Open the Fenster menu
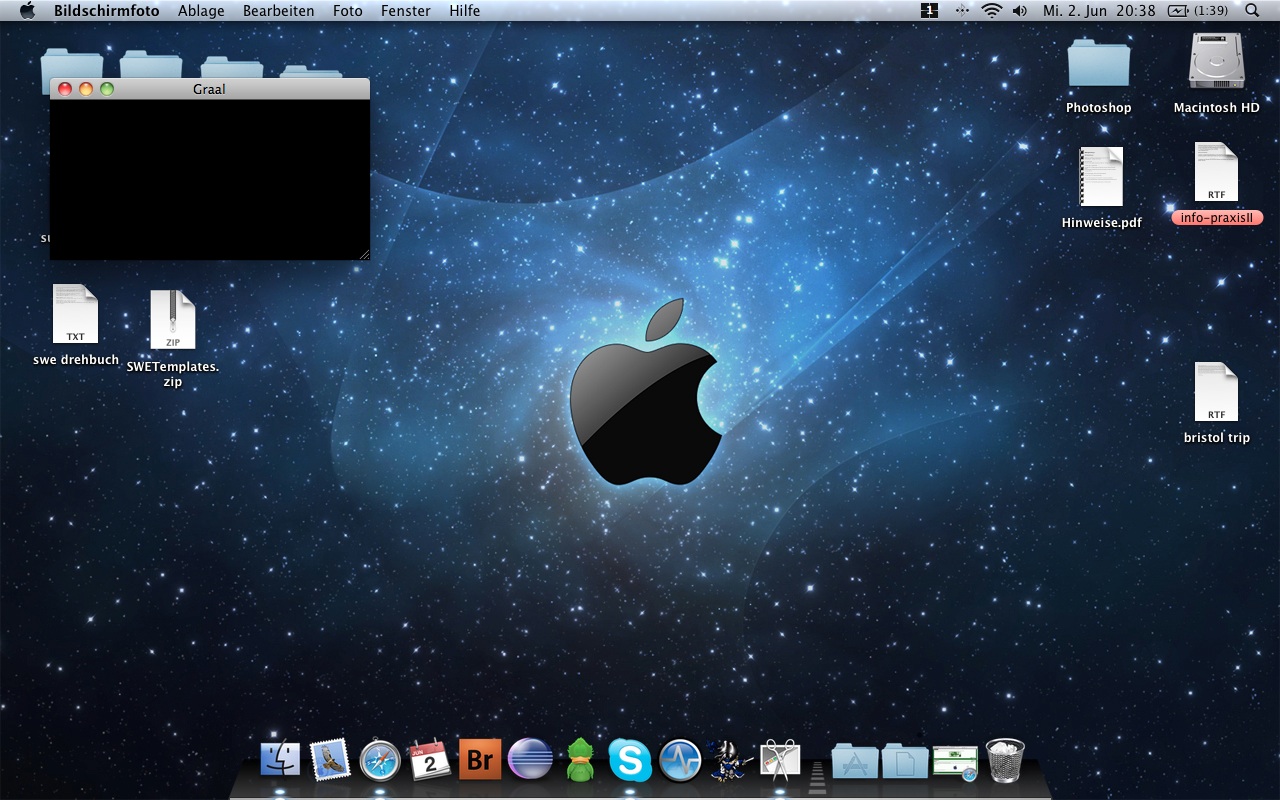 tap(405, 10)
